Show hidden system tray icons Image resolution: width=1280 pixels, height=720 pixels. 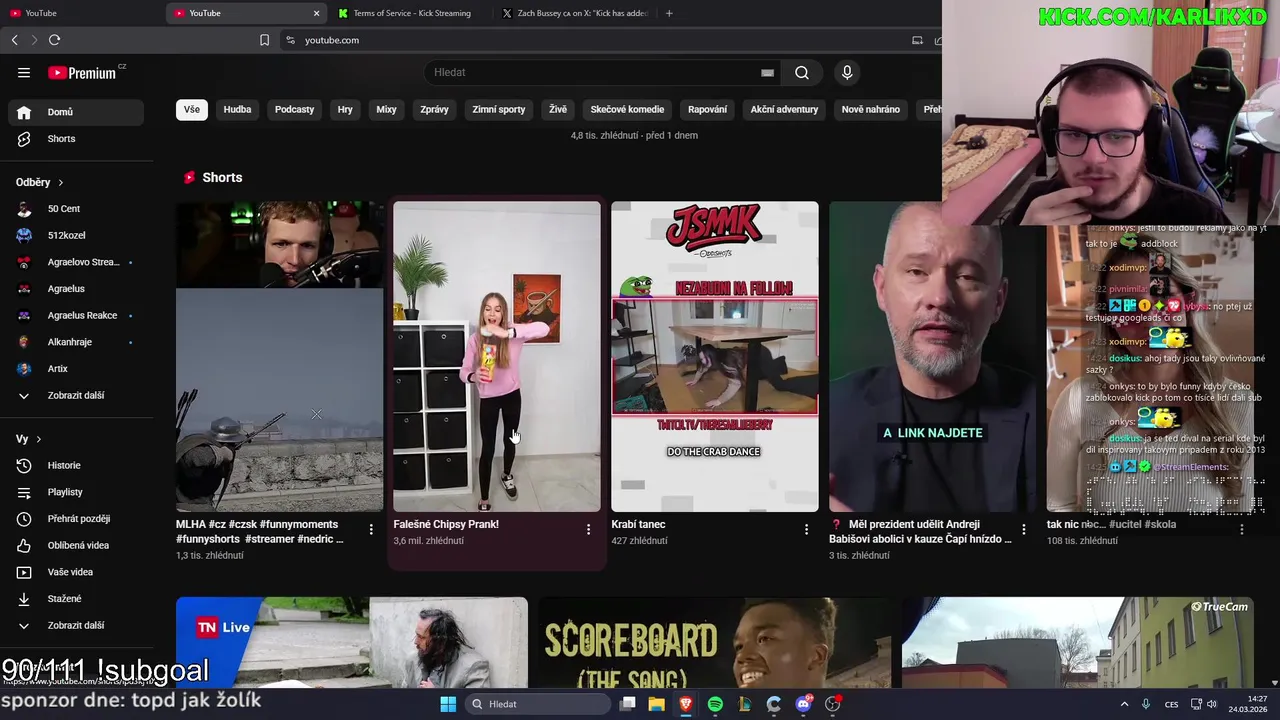1124,704
